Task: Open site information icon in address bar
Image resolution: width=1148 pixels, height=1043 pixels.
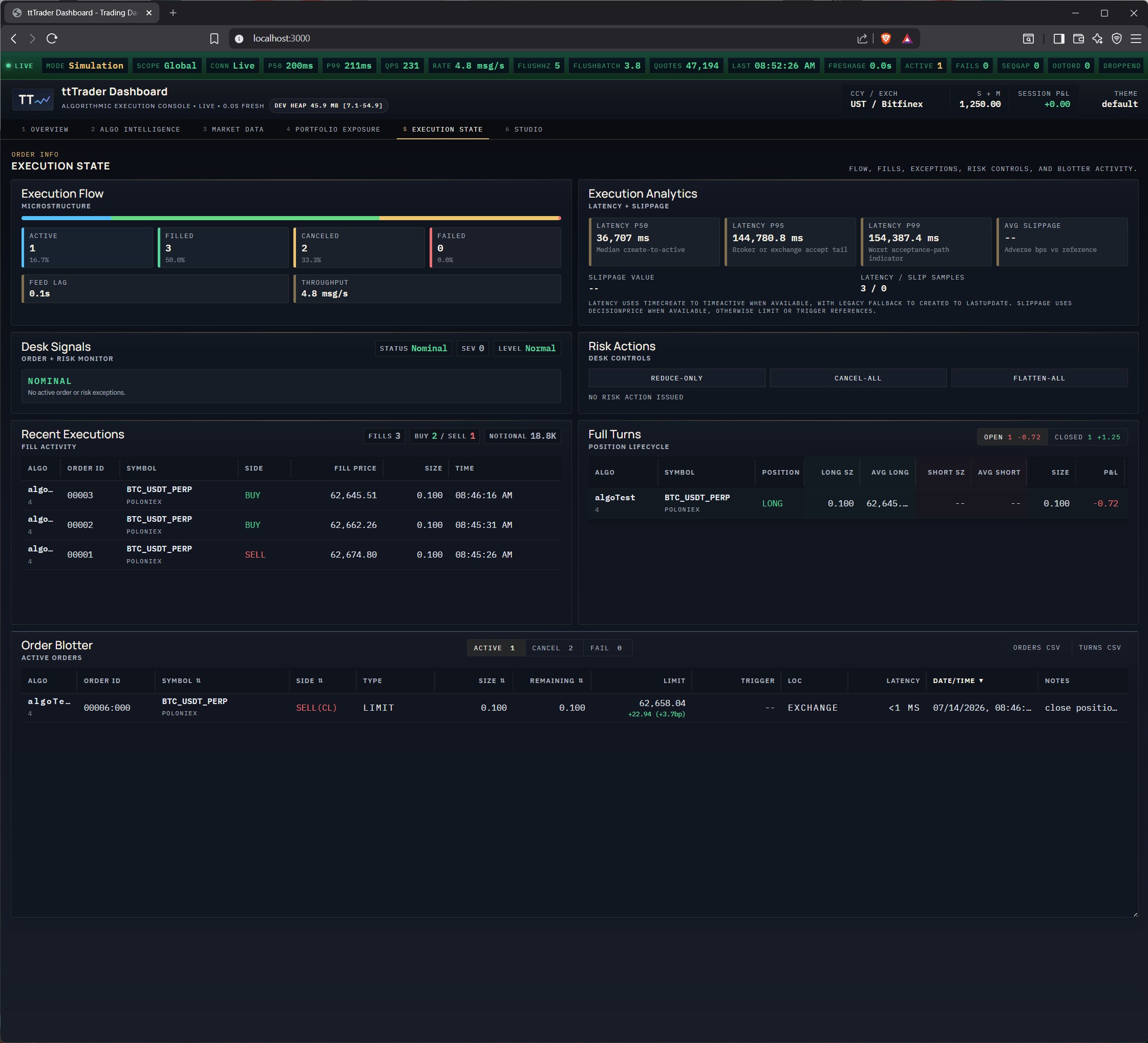Action: [239, 39]
